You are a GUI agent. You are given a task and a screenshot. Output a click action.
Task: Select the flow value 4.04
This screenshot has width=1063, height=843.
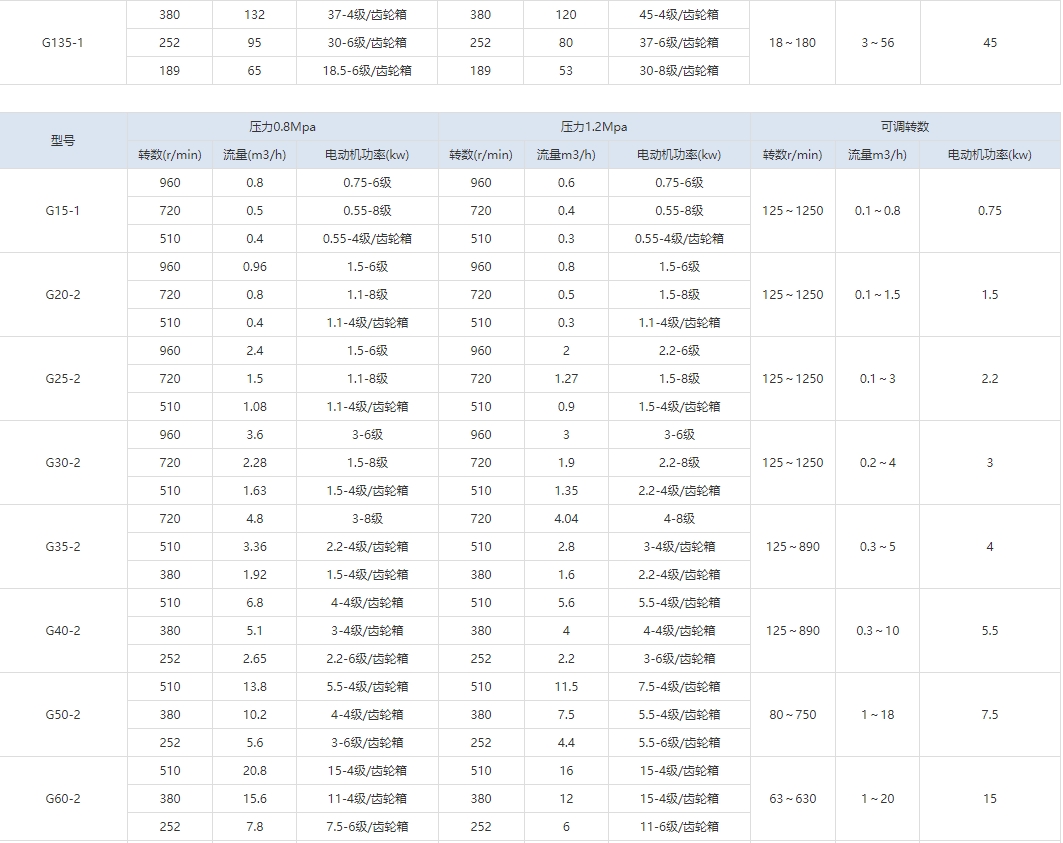click(x=566, y=519)
